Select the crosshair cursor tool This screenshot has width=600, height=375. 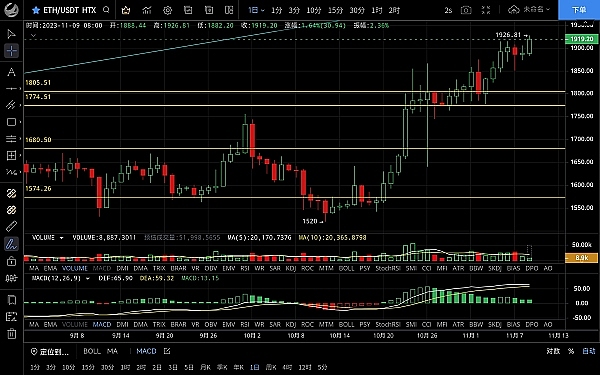click(11, 51)
